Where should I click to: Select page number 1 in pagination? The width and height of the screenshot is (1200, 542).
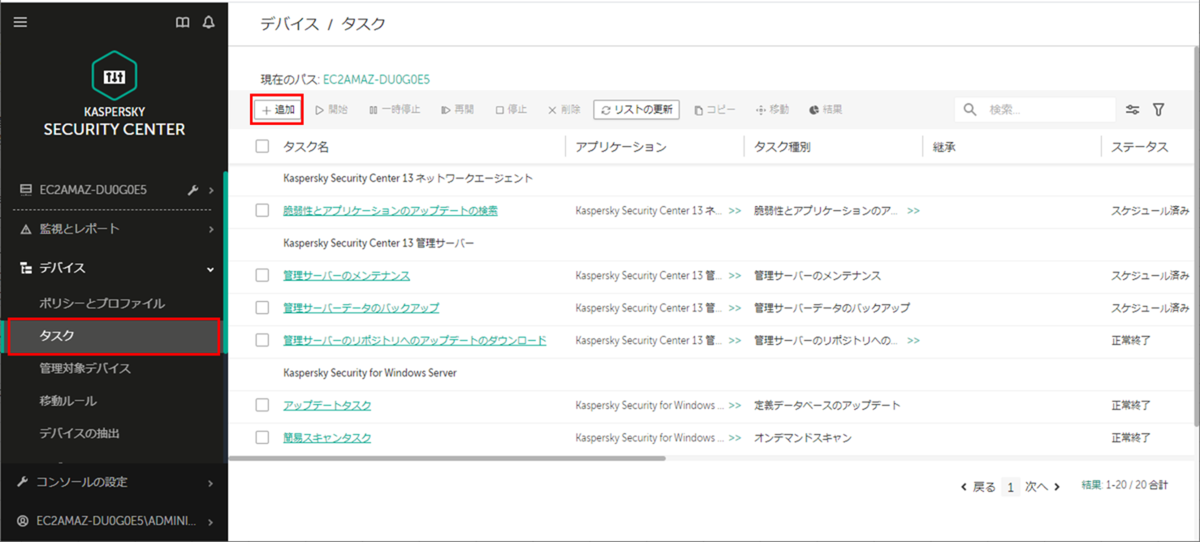pyautogui.click(x=1010, y=487)
